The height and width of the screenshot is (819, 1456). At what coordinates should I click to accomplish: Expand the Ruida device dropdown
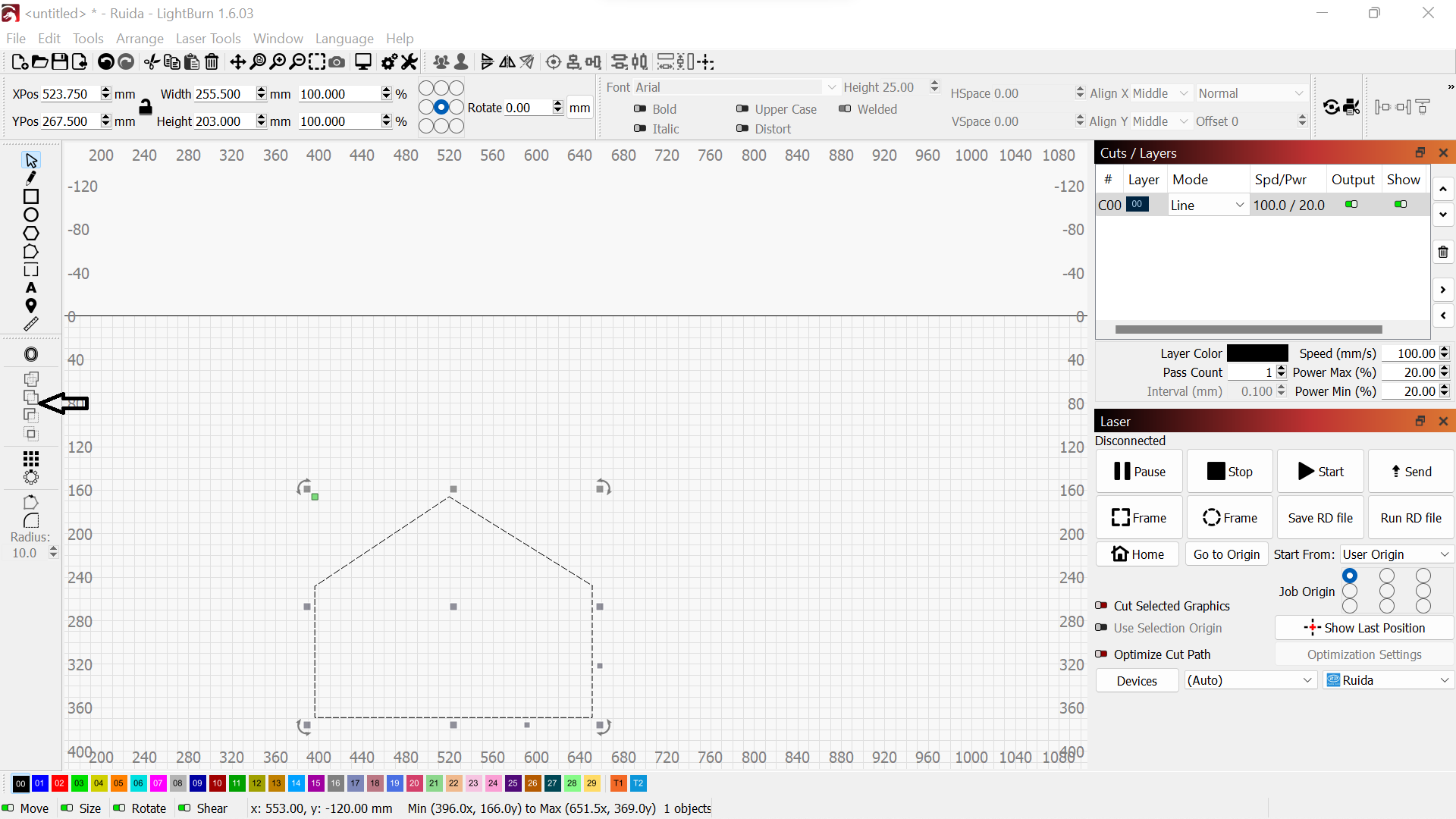coord(1389,680)
